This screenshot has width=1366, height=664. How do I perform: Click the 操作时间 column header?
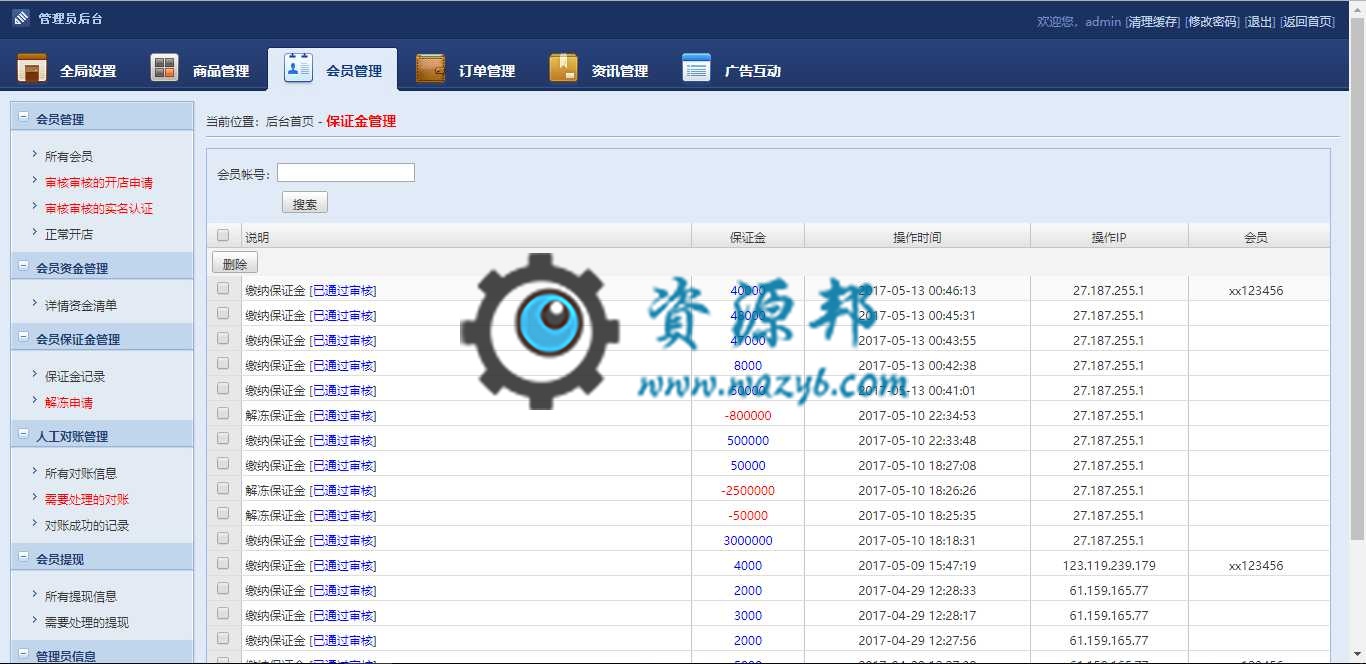click(917, 237)
